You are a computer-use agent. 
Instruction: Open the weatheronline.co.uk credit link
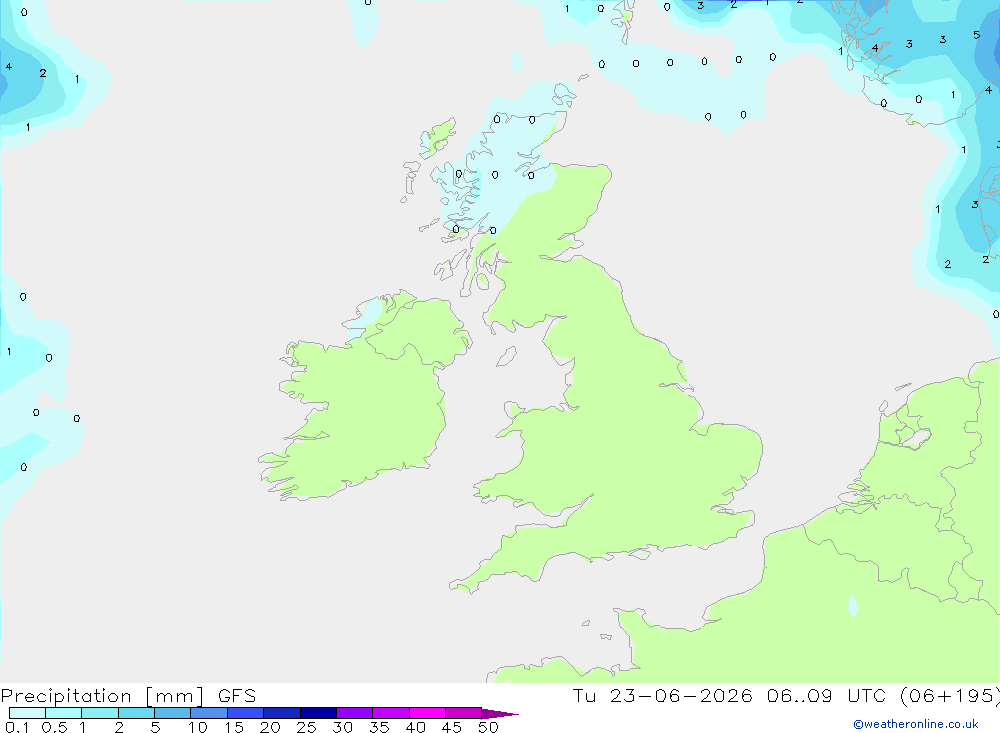[x=916, y=724]
